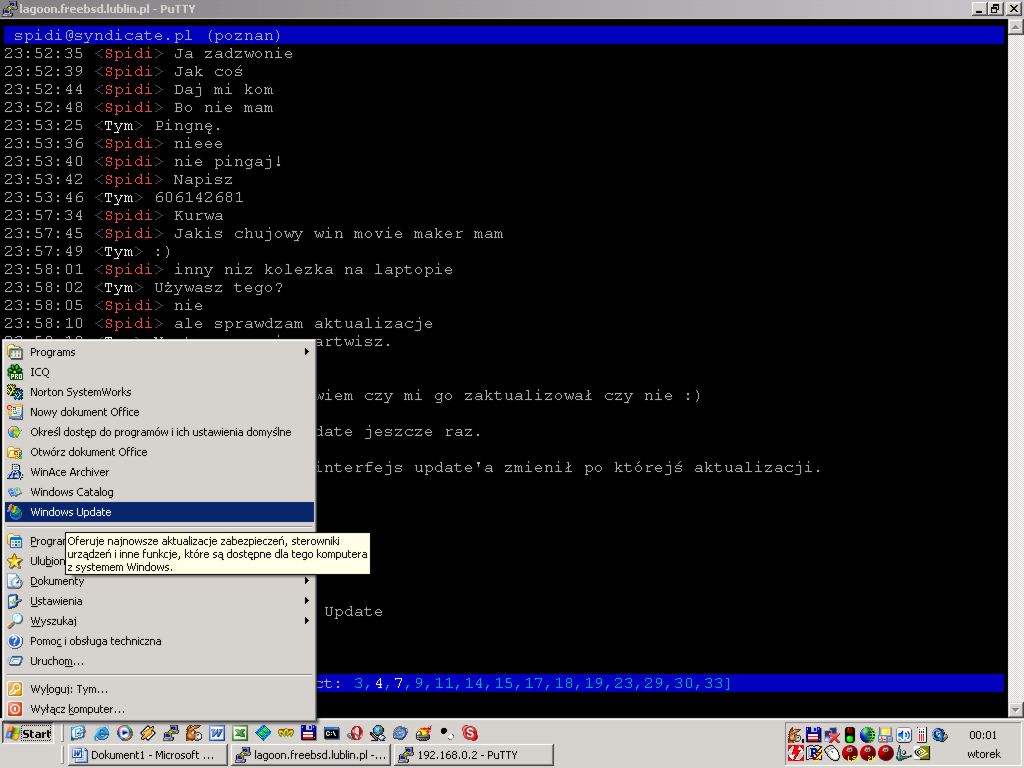Launch WinAce Archiver from the Start menu
Screen dimensions: 1024x768
click(x=159, y=472)
